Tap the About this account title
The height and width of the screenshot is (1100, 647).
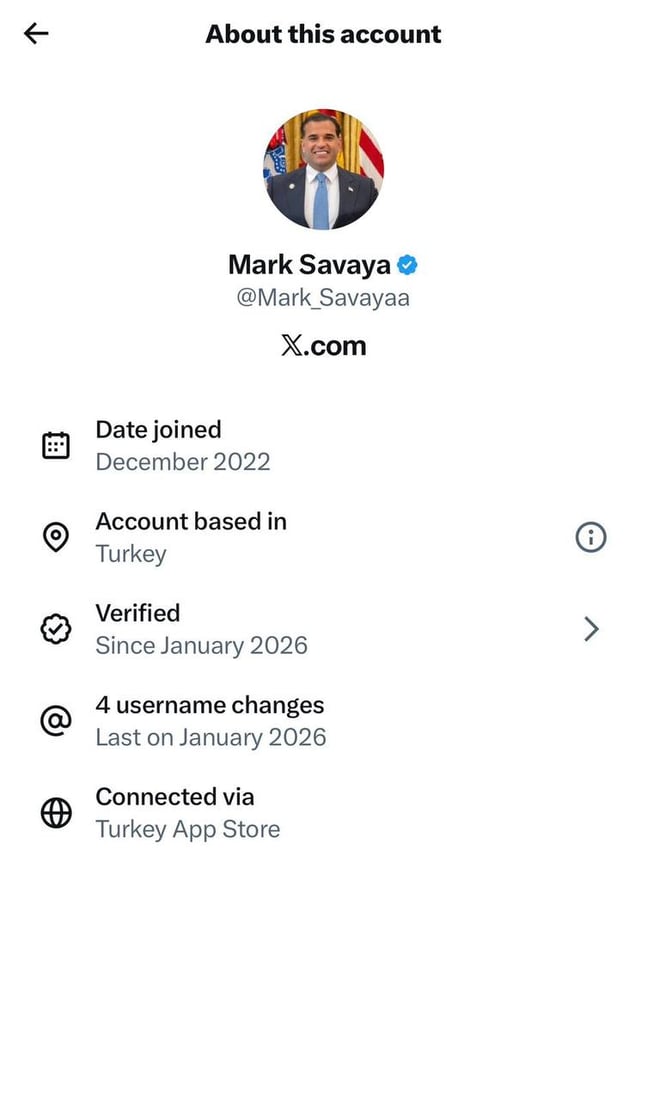[323, 34]
